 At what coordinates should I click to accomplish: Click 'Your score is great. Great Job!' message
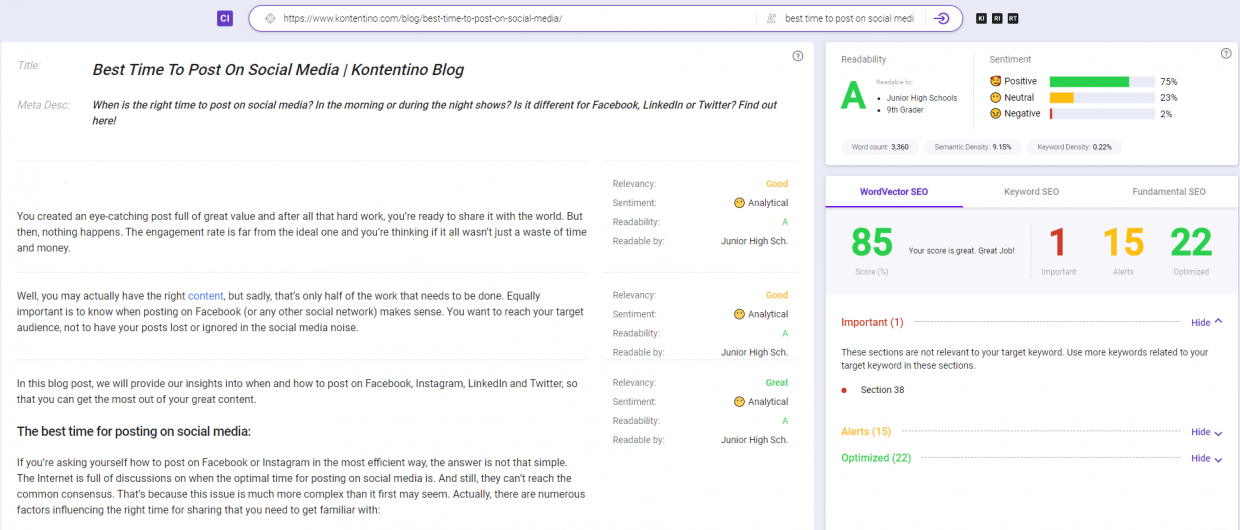pyautogui.click(x=961, y=250)
